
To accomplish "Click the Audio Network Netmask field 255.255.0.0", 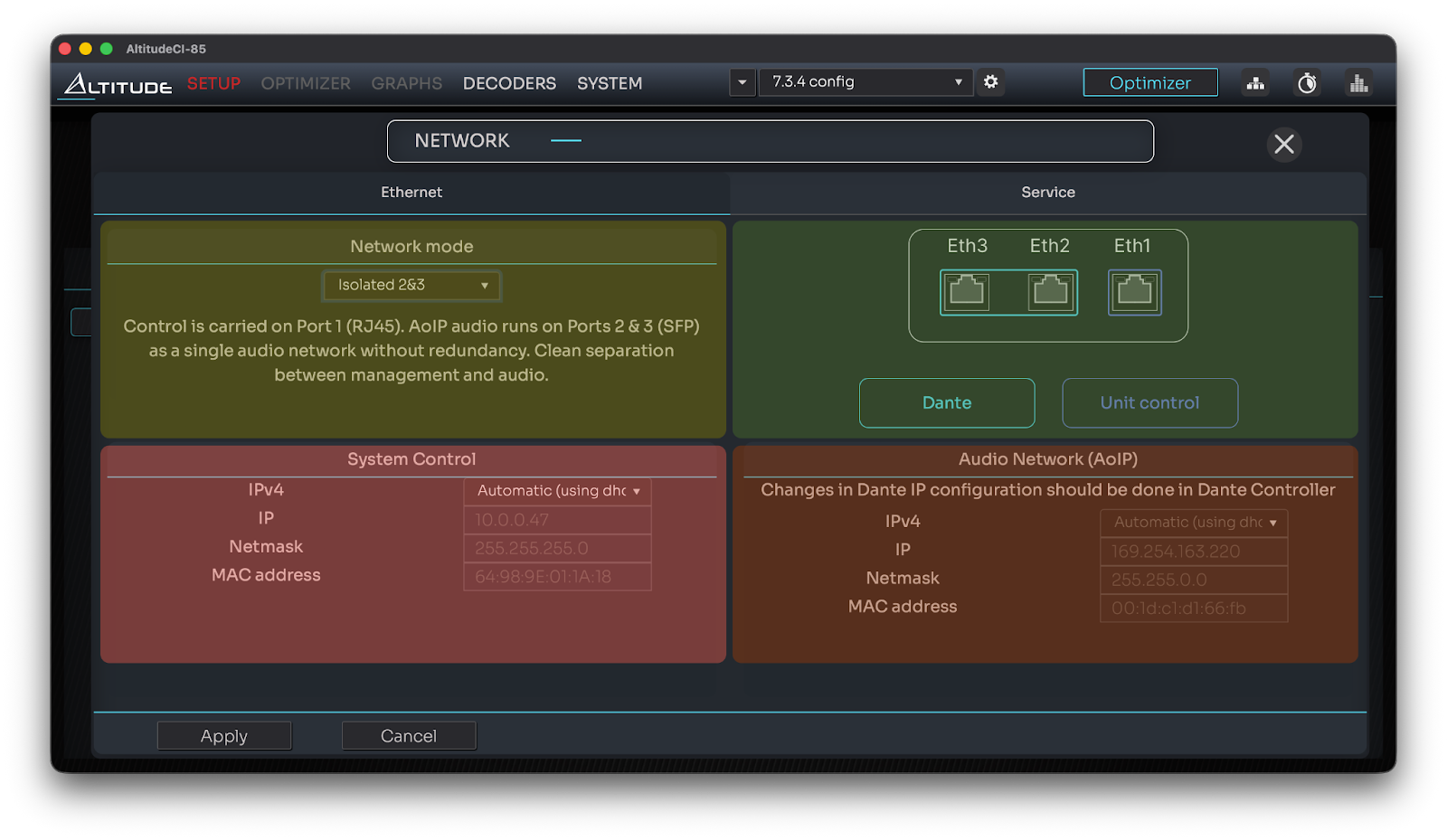I will coord(1193,580).
